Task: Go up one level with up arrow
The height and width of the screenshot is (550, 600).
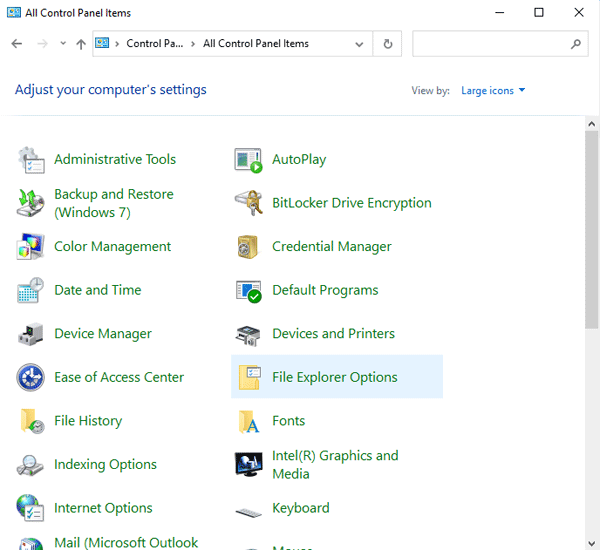Action: click(81, 44)
